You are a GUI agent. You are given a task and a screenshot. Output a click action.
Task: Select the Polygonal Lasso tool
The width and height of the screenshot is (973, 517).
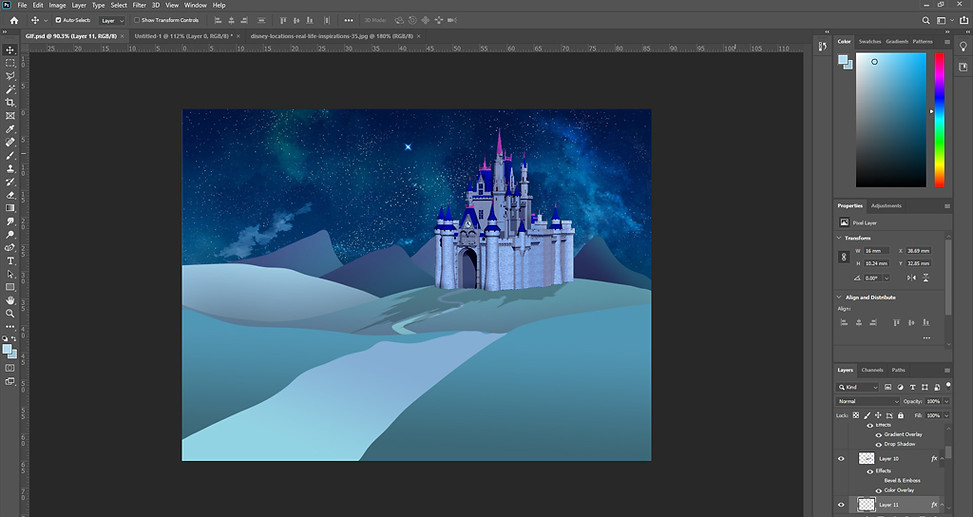pos(10,76)
